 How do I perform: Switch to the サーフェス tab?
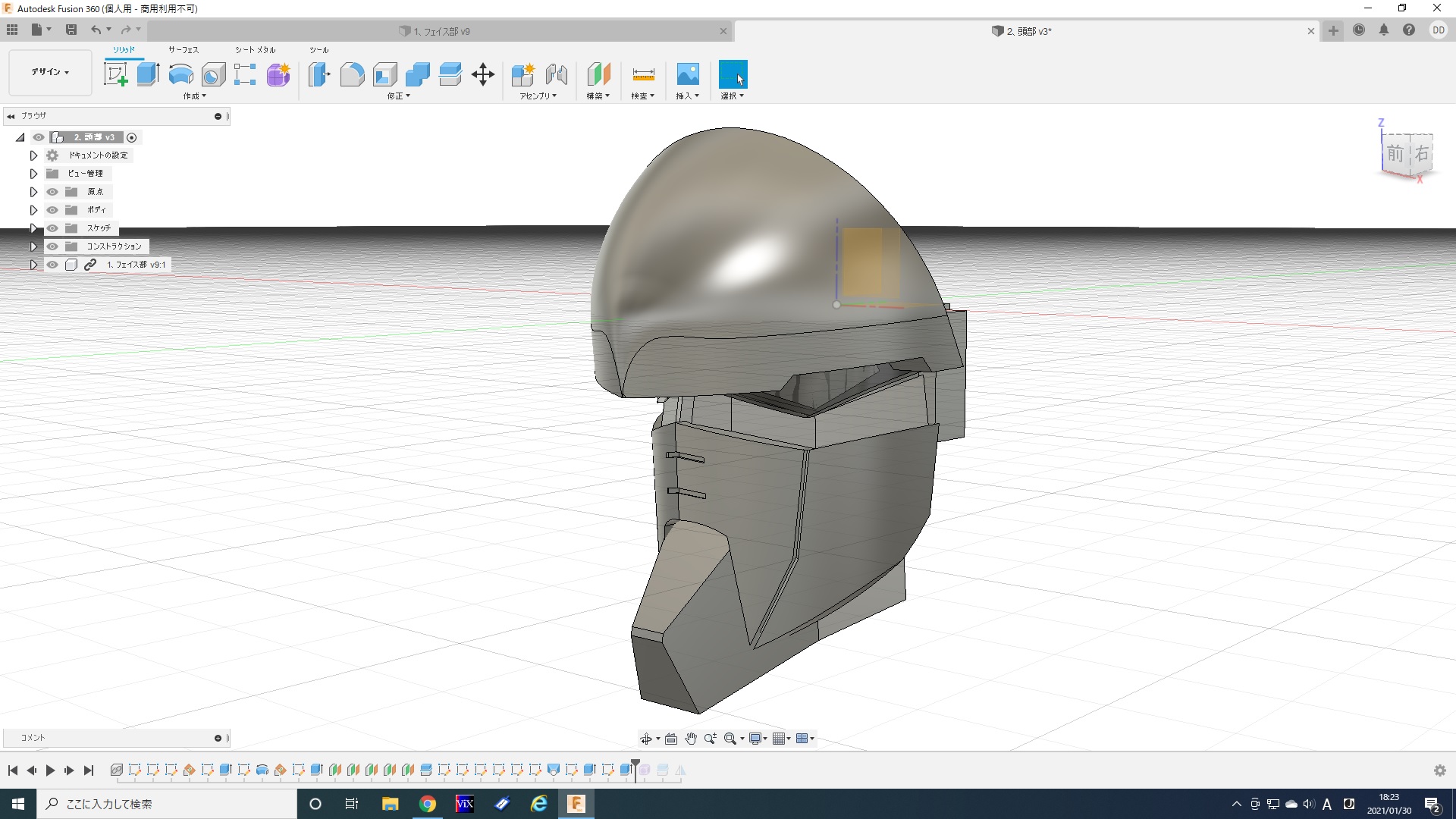pos(183,50)
